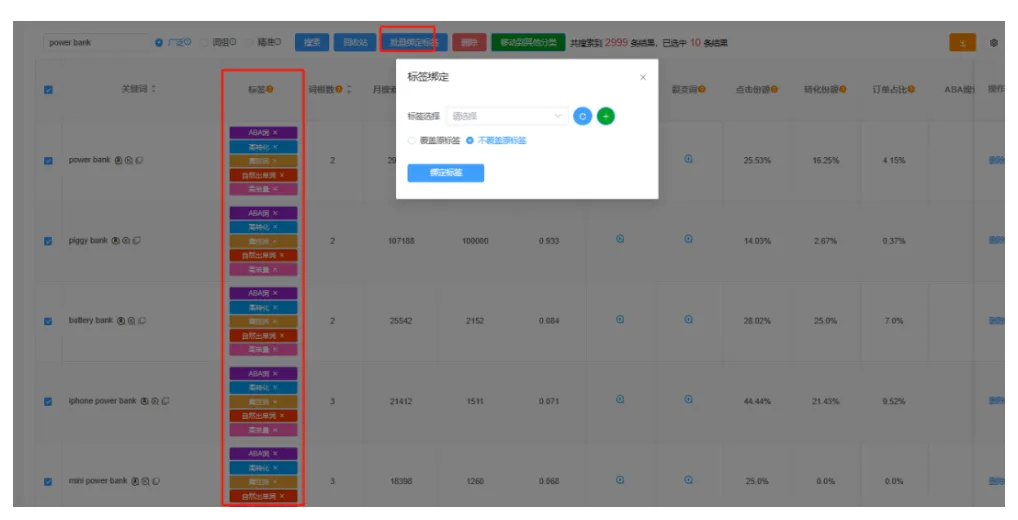Uncheck the power bank row checkbox
This screenshot has width=1018, height=520.
(x=48, y=161)
